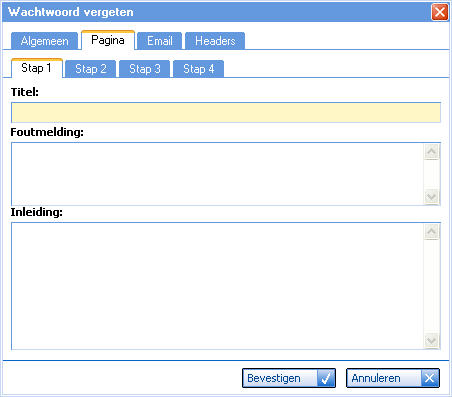Cancel with the Annuleren button
Viewport: 452px width, 397px height.
(393, 378)
